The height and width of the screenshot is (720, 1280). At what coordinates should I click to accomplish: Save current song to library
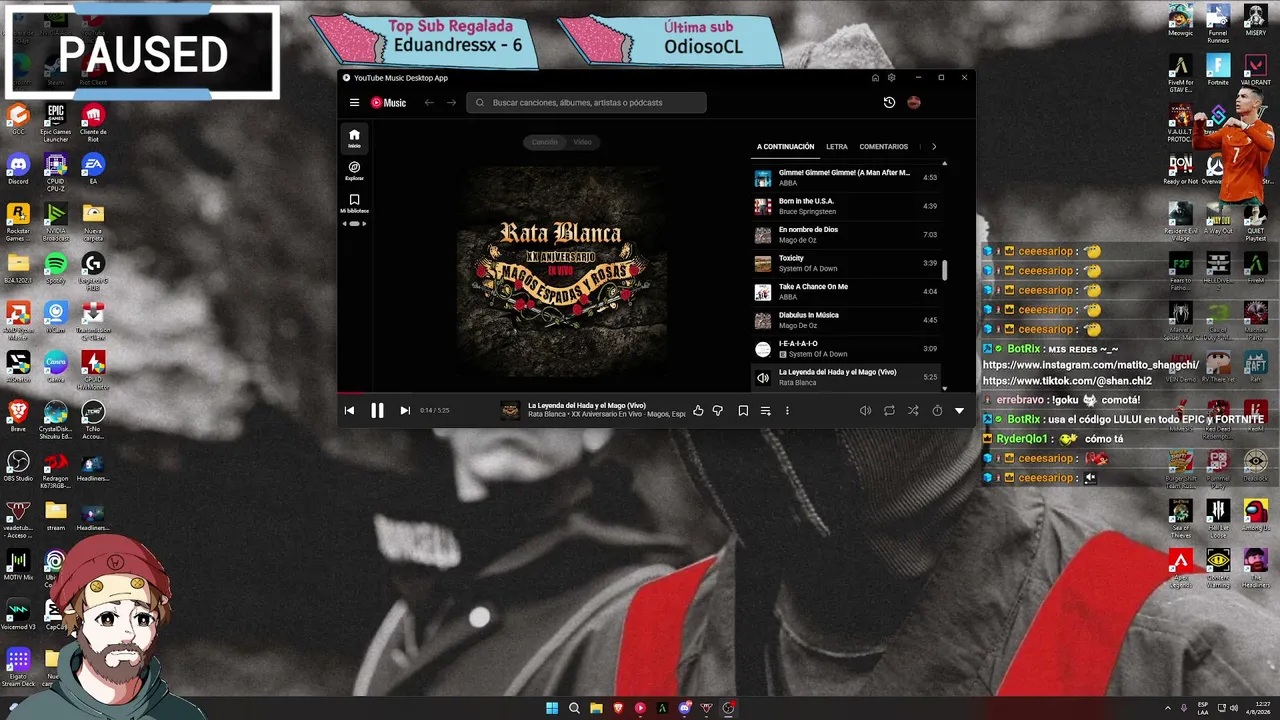click(743, 410)
